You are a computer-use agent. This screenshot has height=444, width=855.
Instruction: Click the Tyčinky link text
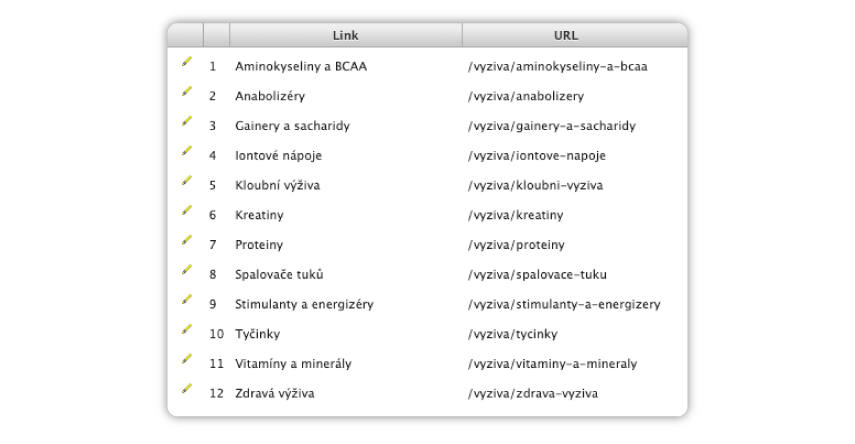[257, 334]
